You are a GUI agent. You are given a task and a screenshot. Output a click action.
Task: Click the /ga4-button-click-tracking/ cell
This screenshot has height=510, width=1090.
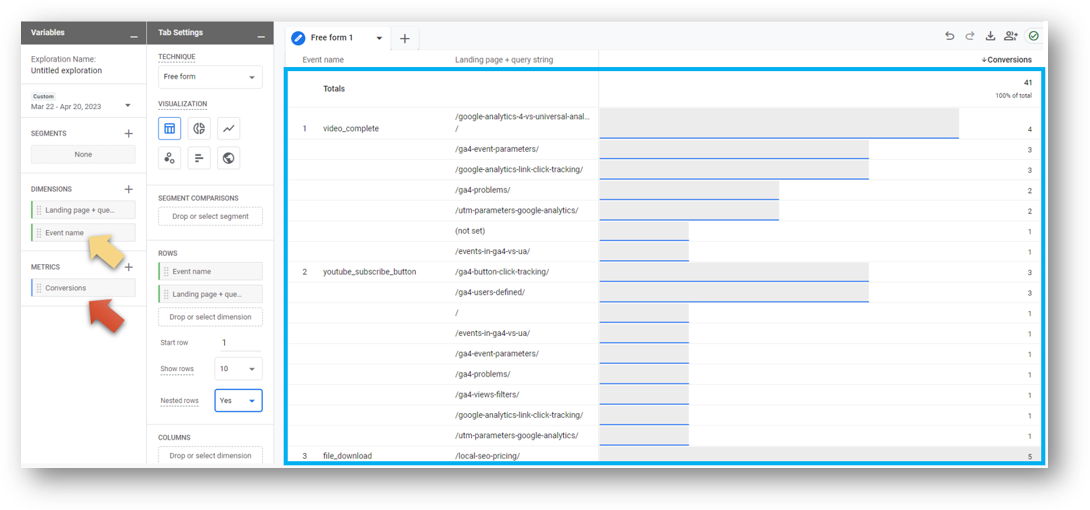[502, 272]
